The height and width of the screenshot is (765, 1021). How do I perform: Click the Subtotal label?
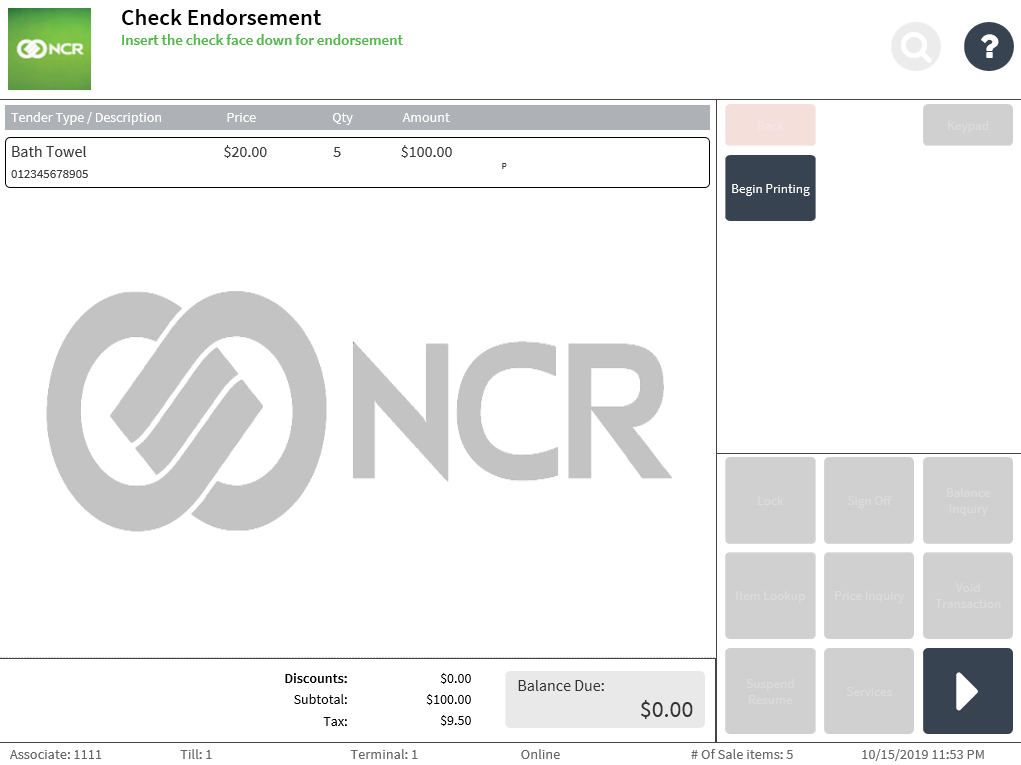tap(320, 700)
